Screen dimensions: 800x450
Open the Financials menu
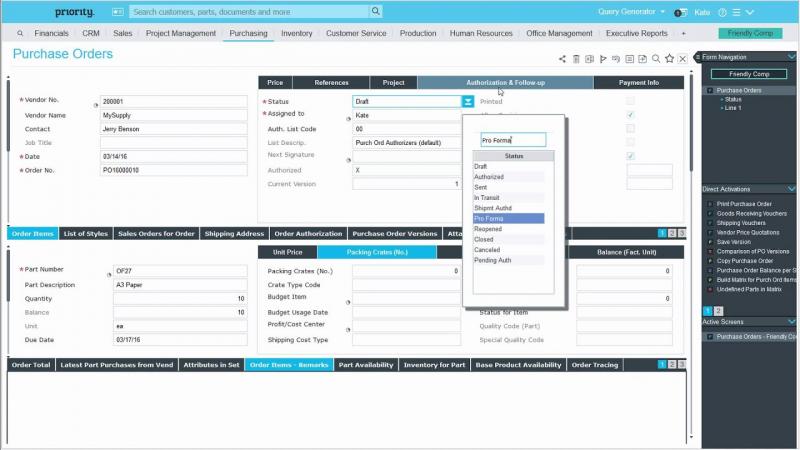pos(51,33)
